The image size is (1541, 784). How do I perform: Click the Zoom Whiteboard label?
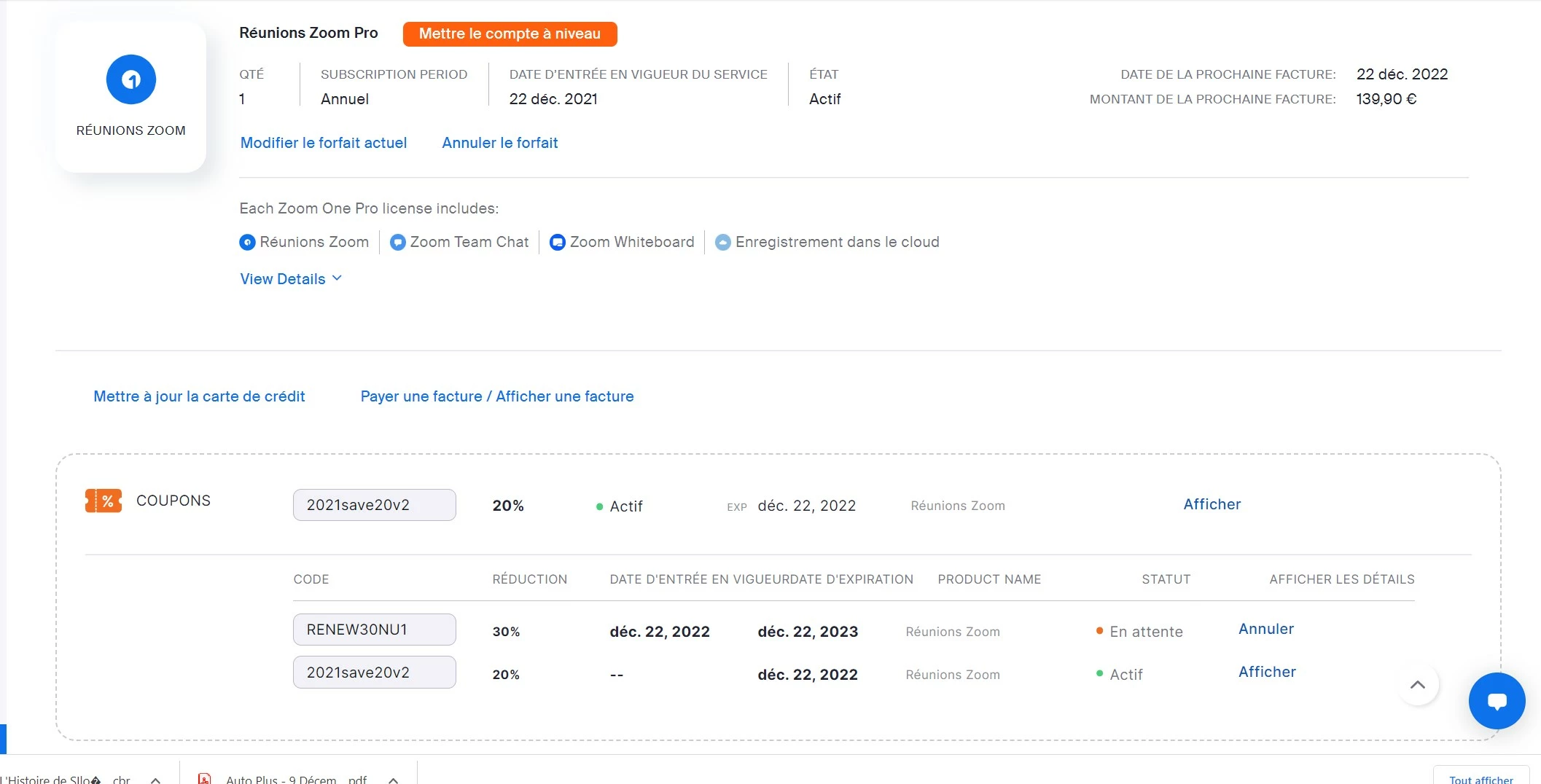pyautogui.click(x=632, y=242)
